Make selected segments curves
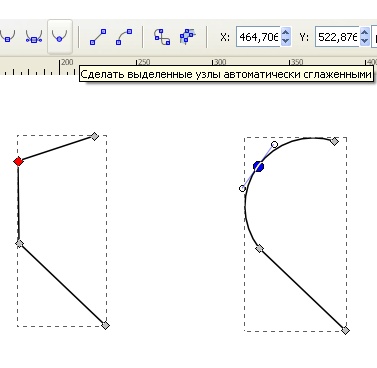 [x=124, y=37]
